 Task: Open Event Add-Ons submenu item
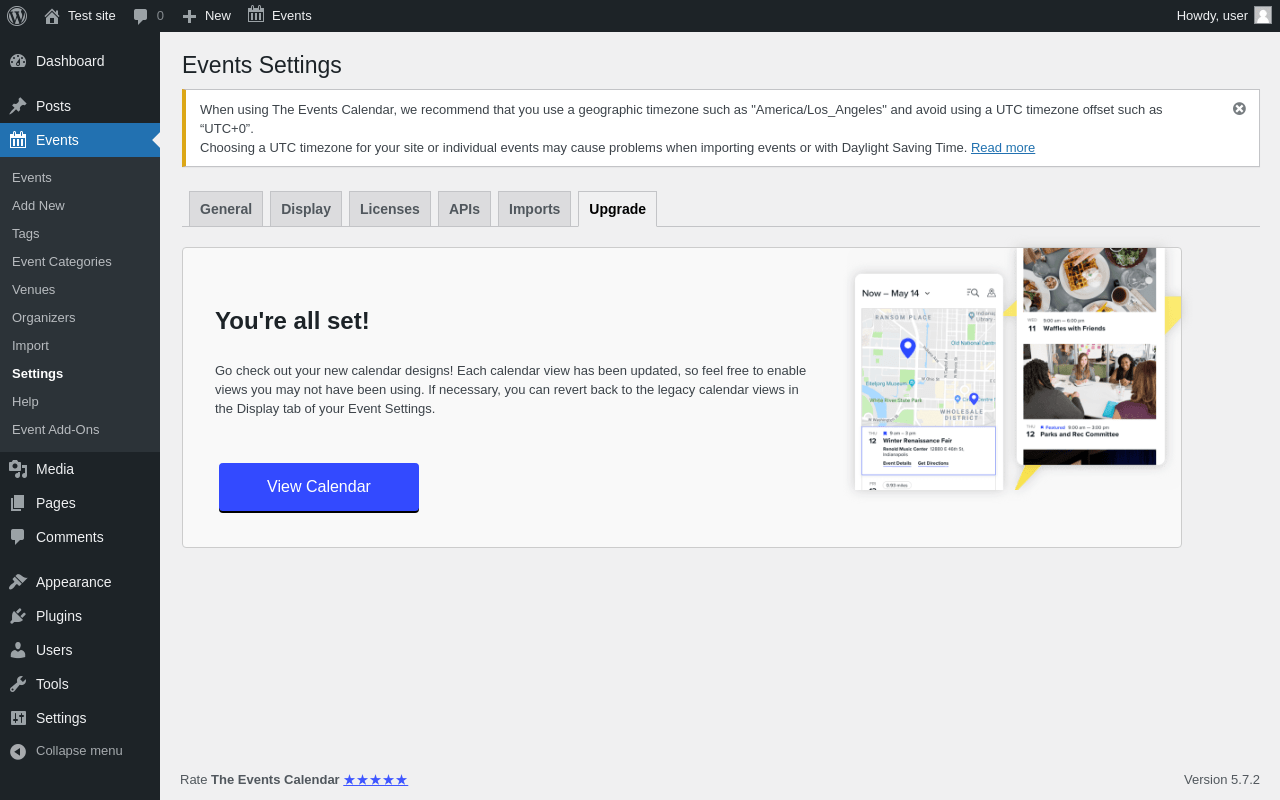[x=56, y=429]
